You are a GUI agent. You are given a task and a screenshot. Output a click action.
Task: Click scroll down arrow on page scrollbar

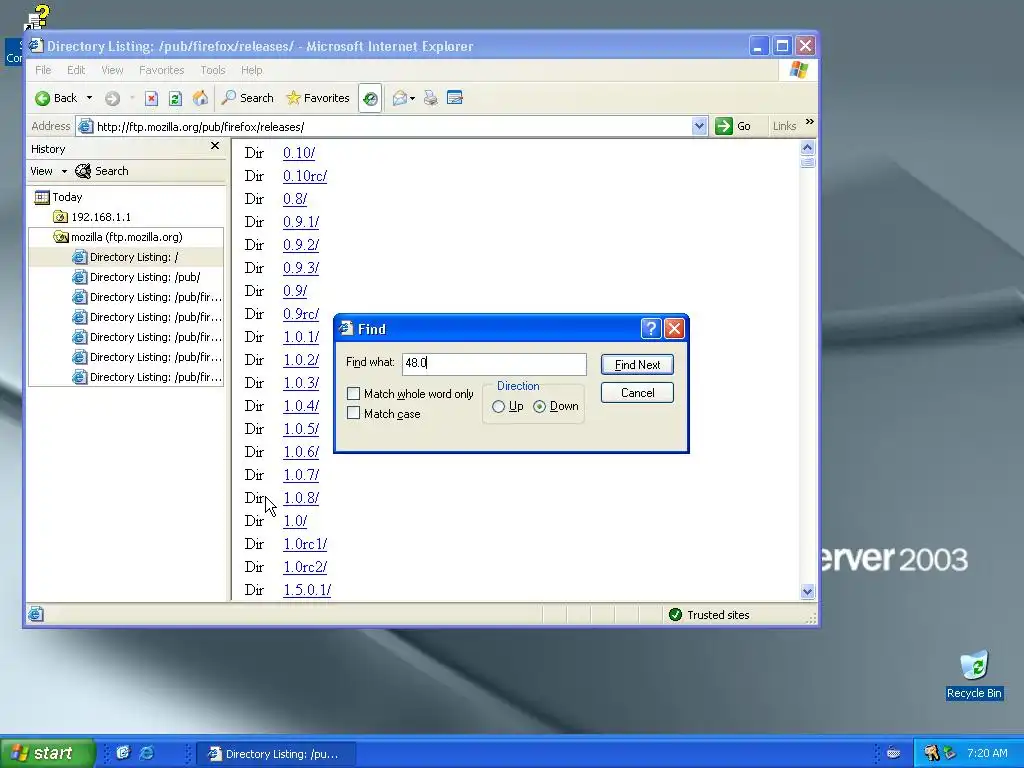(807, 592)
